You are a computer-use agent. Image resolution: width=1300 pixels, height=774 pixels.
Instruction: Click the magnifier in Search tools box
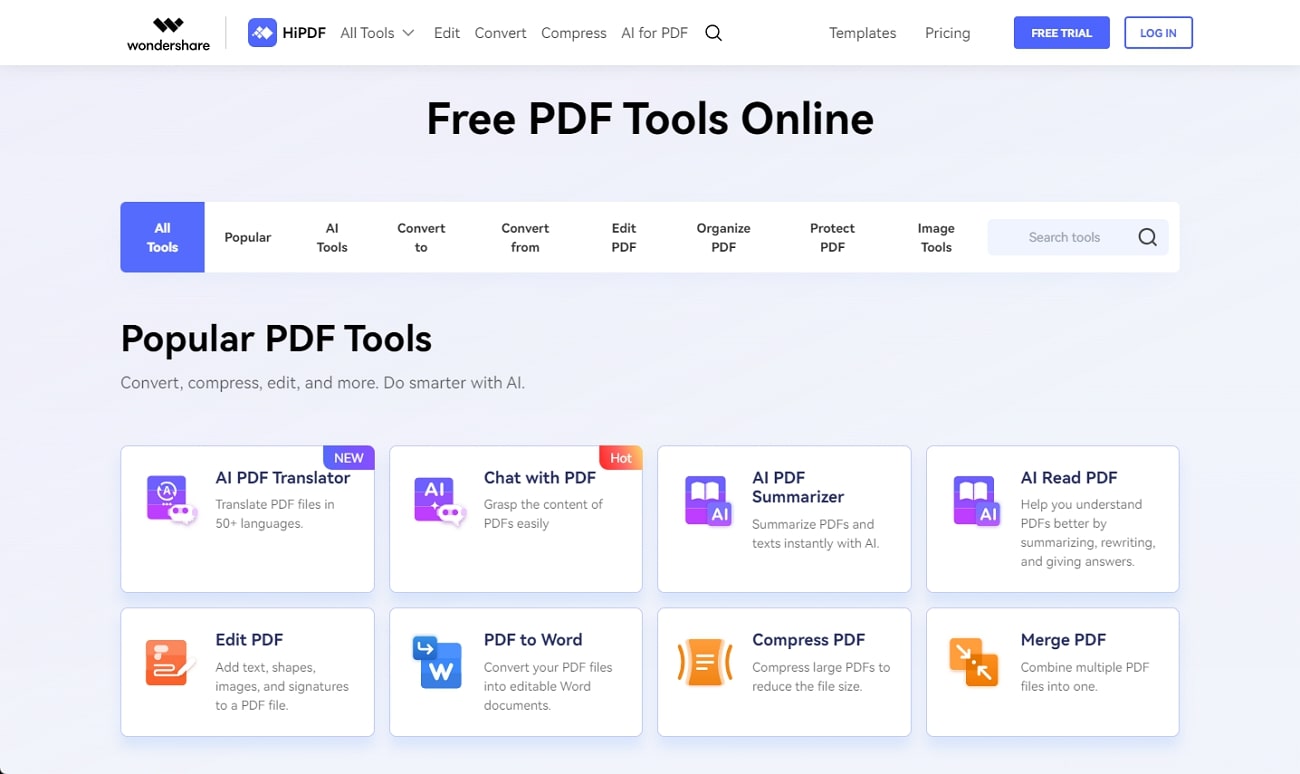[x=1147, y=237]
